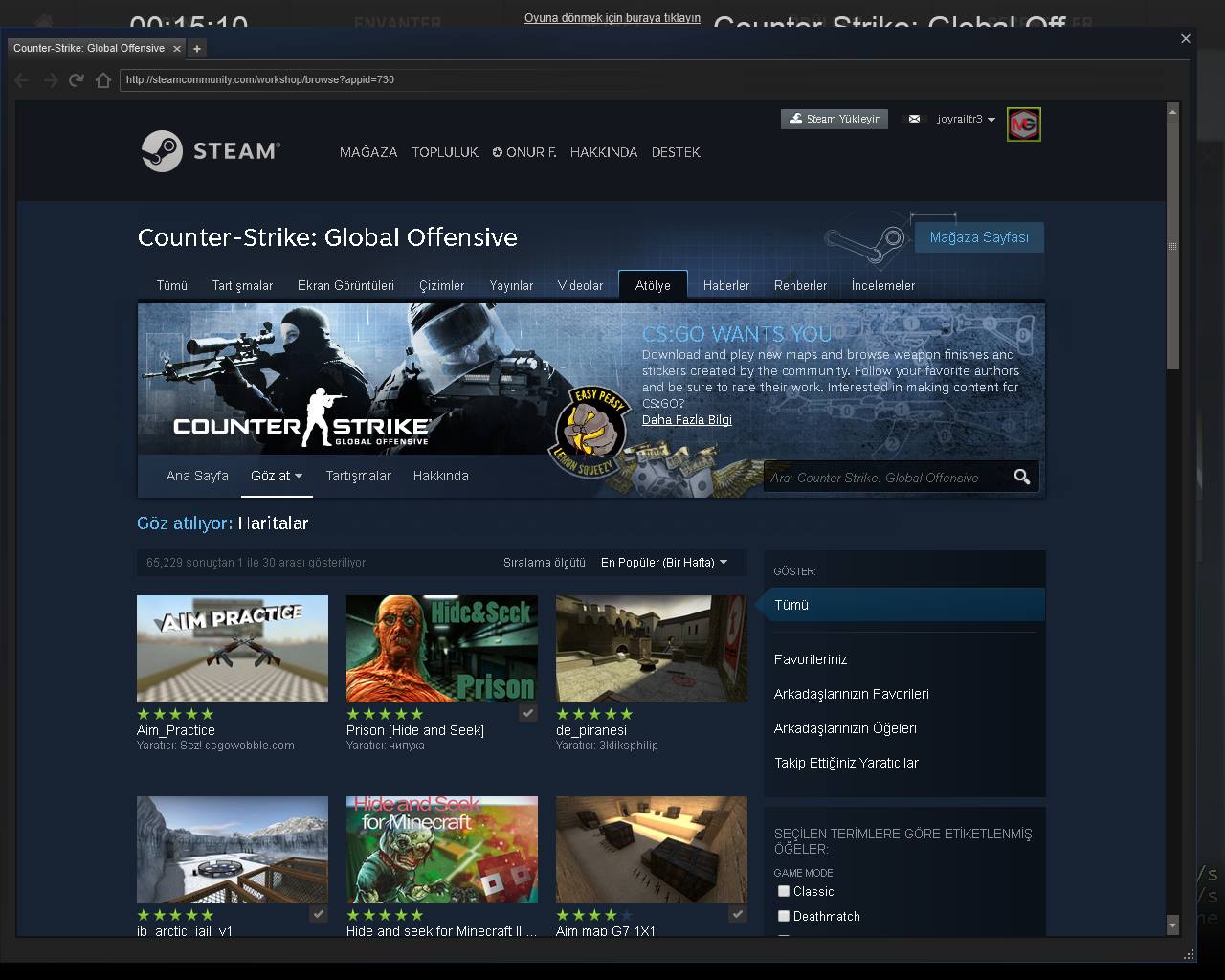The image size is (1225, 980).
Task: Tick the Deathmatch game mode checkbox
Action: point(784,916)
